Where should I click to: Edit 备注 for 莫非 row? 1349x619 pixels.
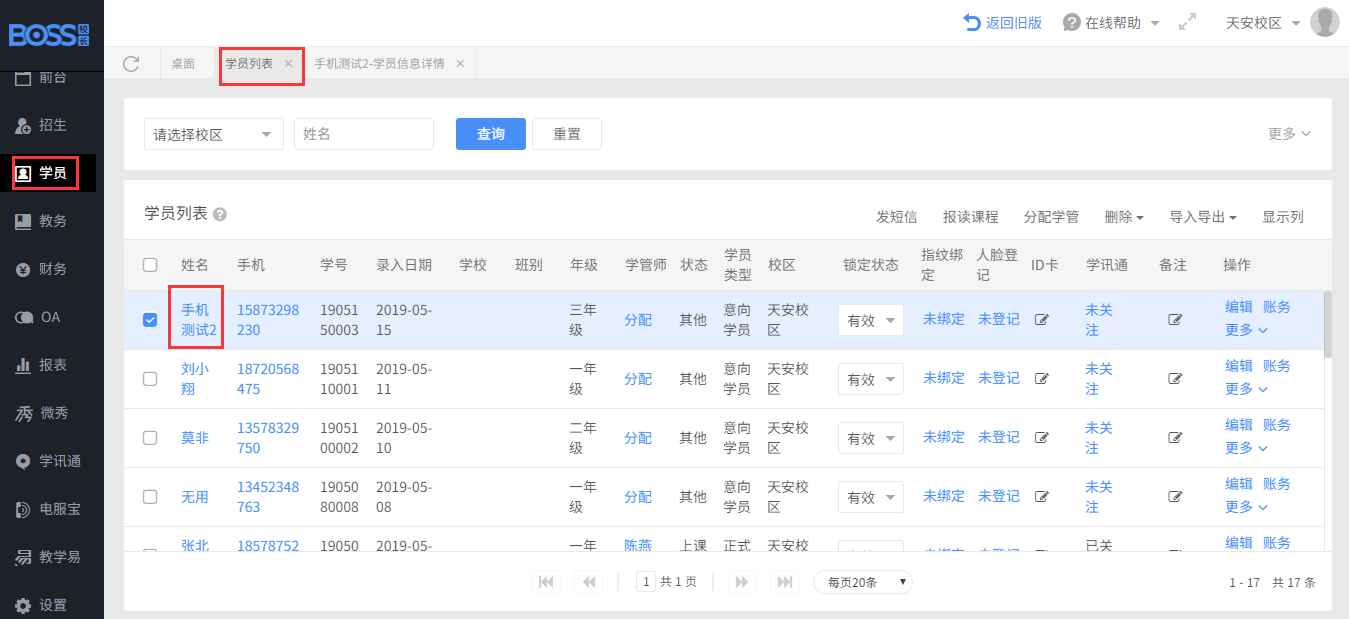click(x=1175, y=438)
